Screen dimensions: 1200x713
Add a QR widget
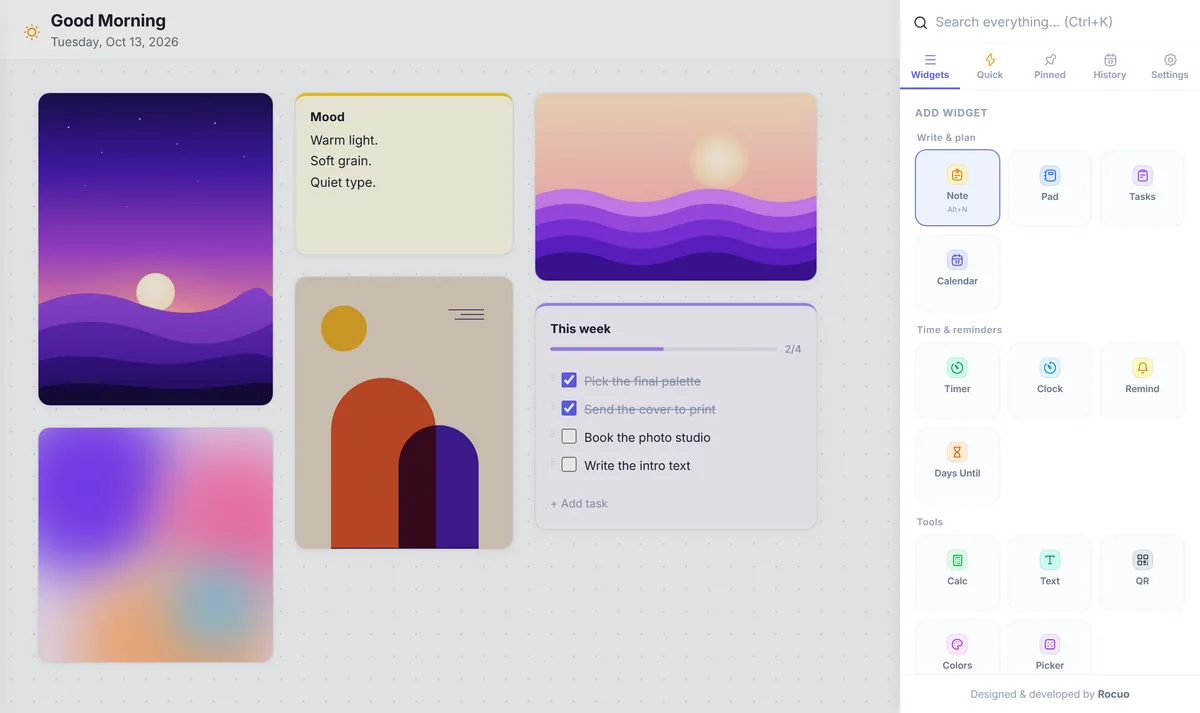click(1142, 572)
